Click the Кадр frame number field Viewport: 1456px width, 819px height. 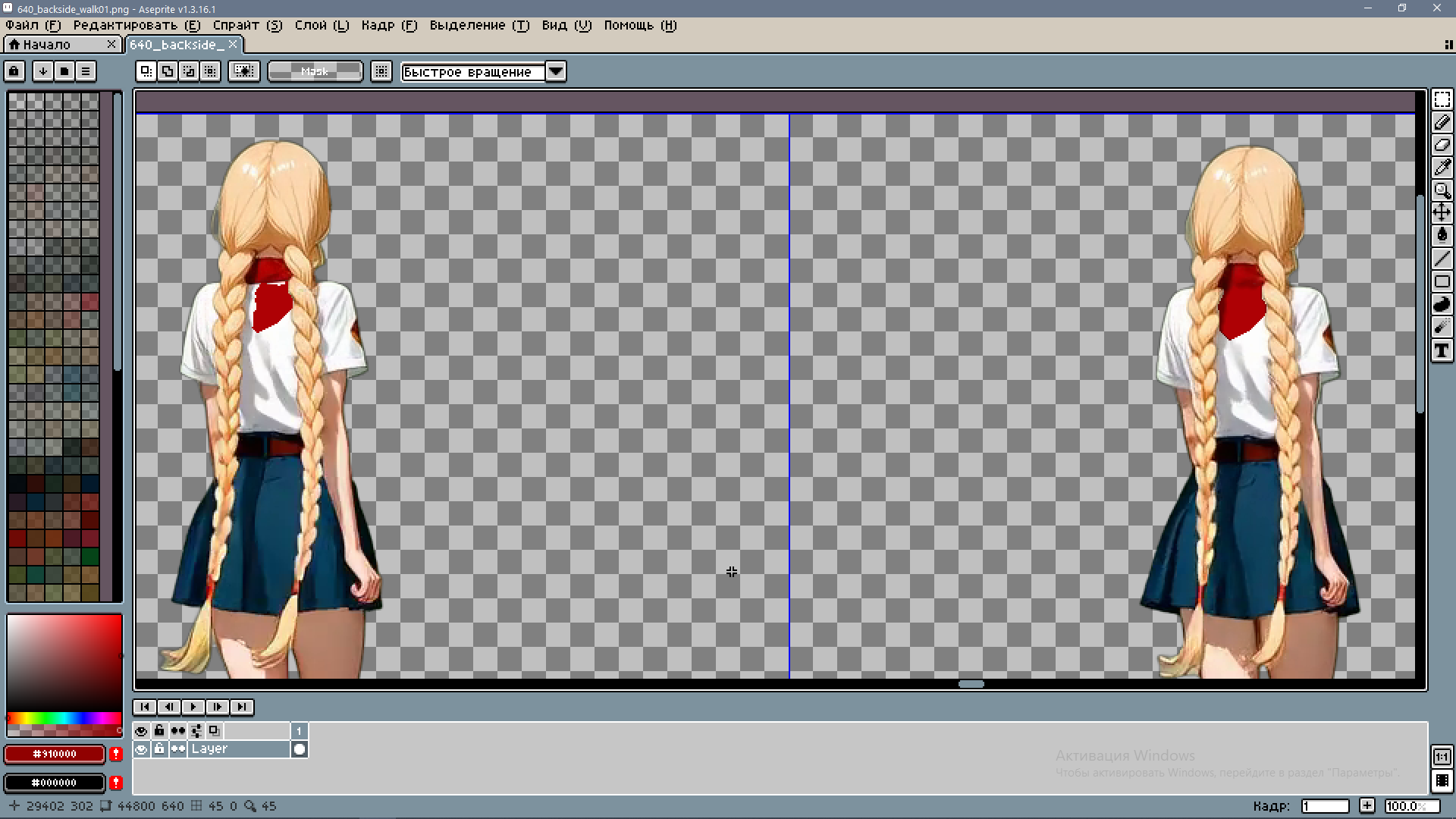click(x=1324, y=806)
